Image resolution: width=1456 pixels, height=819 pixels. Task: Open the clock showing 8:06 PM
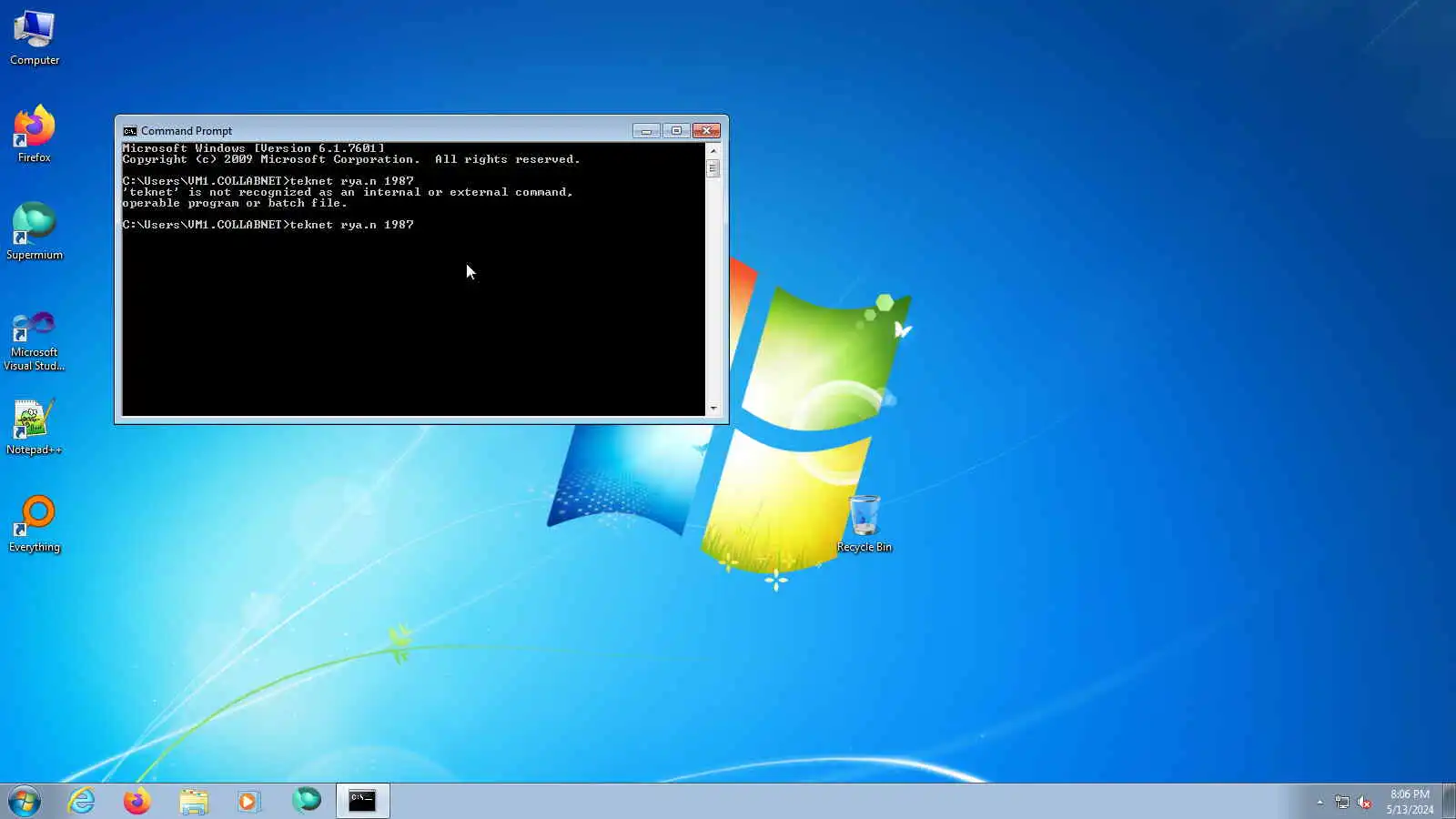[1410, 802]
